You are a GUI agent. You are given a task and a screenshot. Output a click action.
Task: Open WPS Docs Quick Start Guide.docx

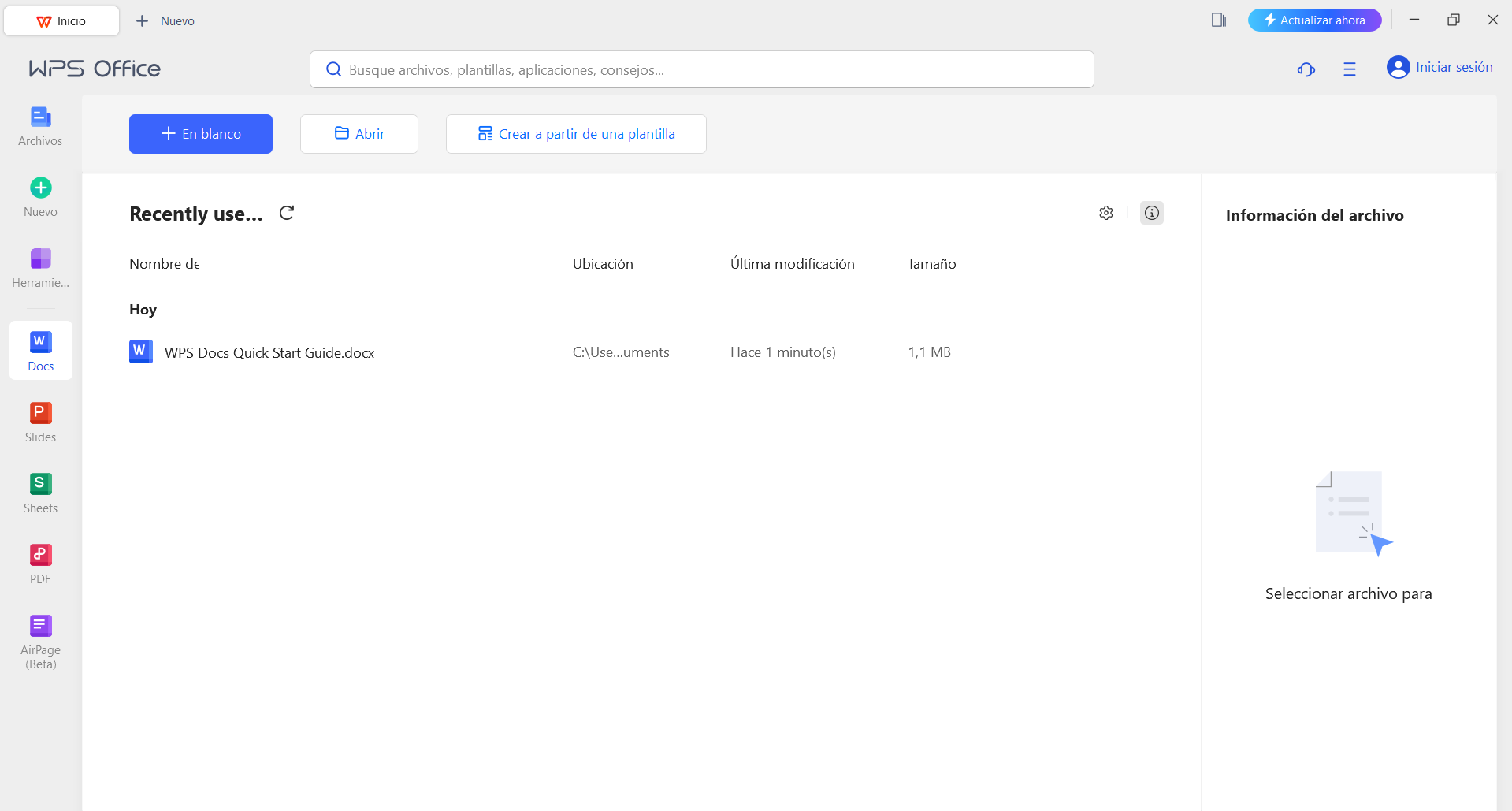tap(269, 352)
